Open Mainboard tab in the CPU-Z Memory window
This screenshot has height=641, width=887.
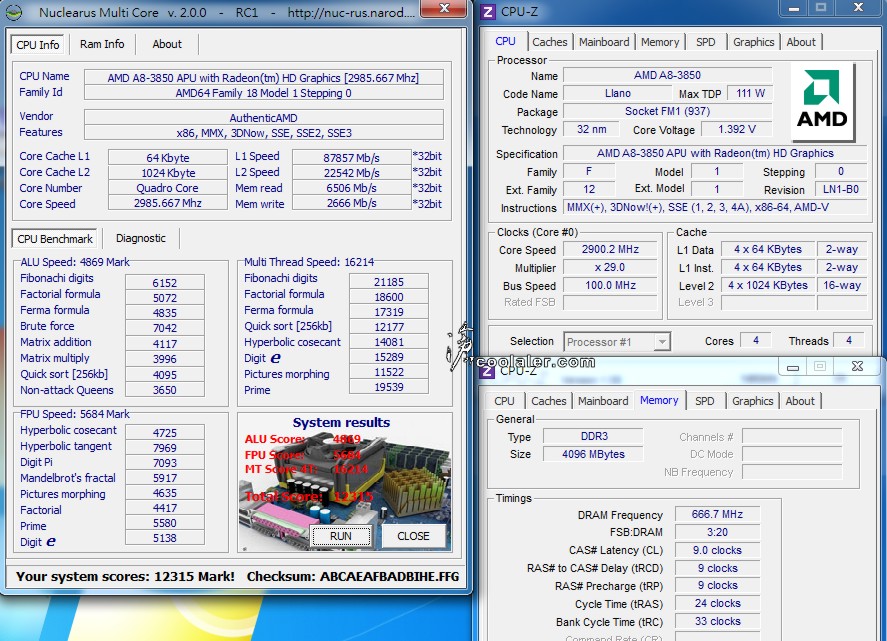click(603, 401)
